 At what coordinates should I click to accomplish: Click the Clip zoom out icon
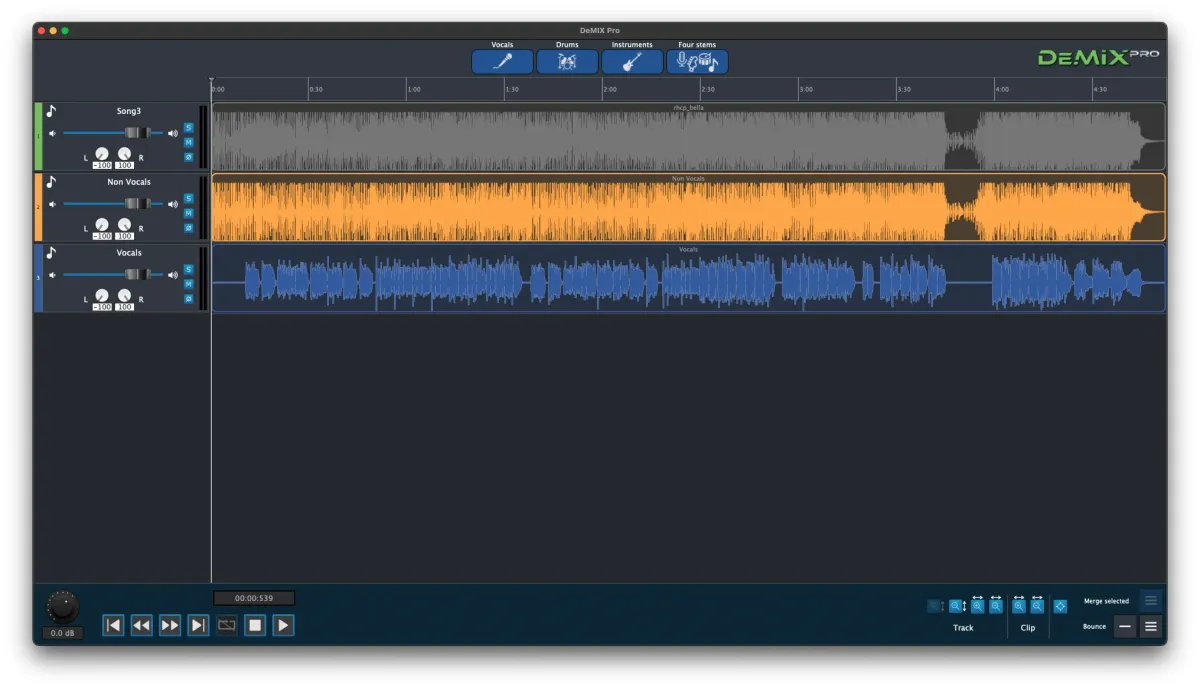(1037, 606)
